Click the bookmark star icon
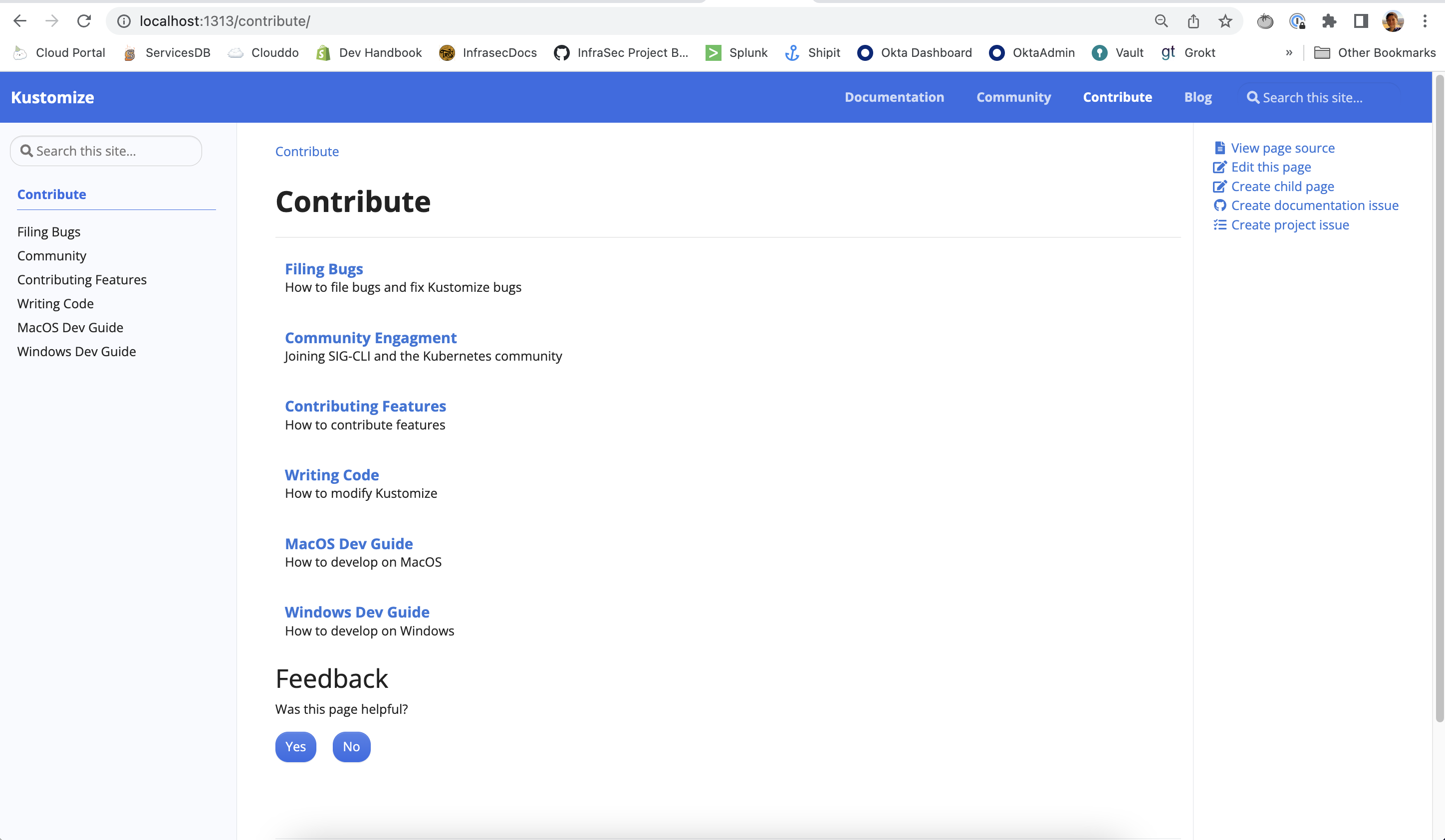The width and height of the screenshot is (1445, 840). click(1225, 21)
